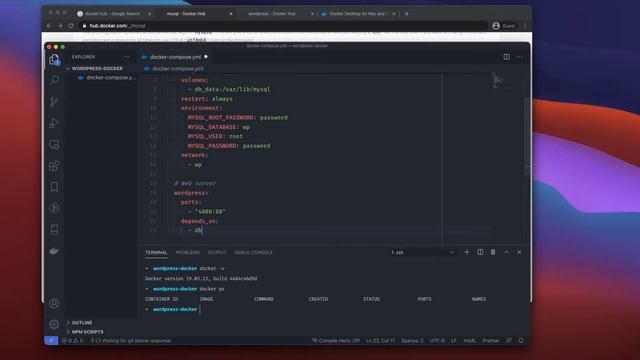Split the editor to the right

[506, 57]
